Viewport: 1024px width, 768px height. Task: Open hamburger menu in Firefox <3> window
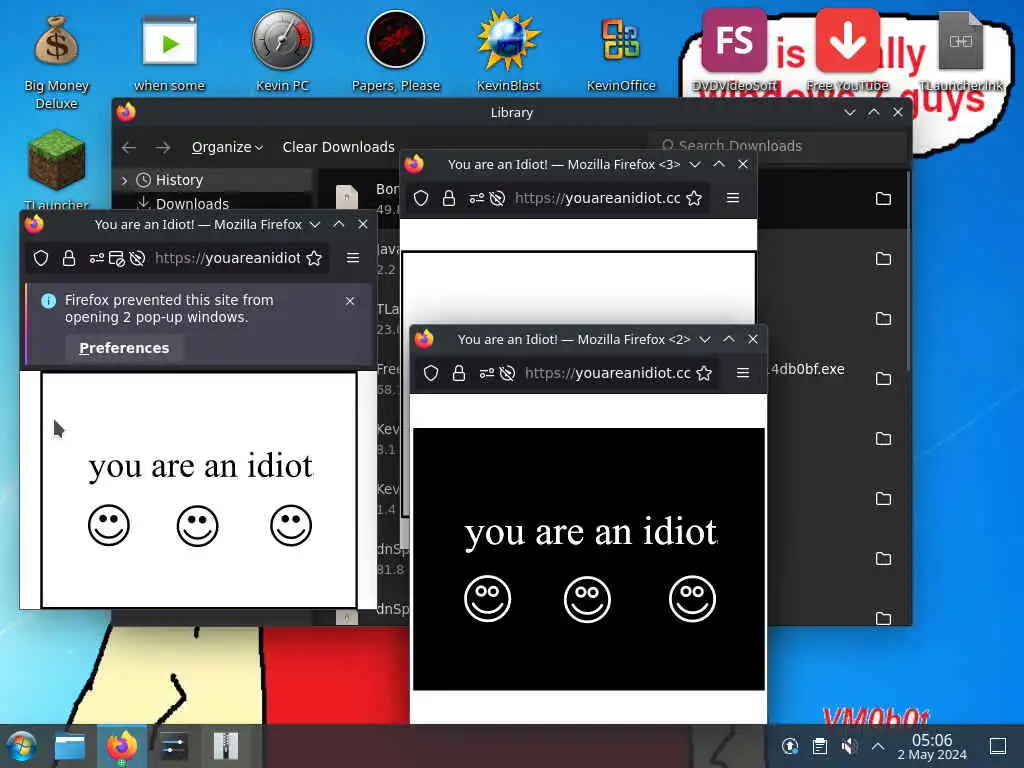click(733, 198)
